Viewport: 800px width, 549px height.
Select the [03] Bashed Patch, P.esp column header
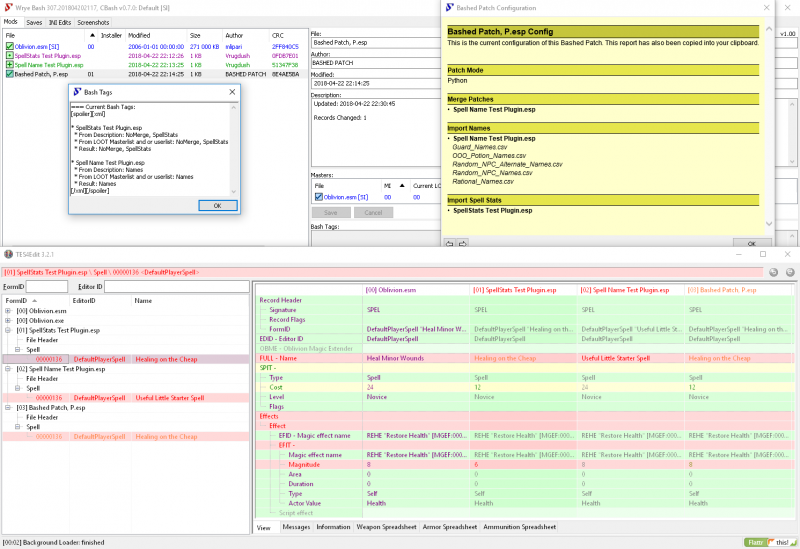pyautogui.click(x=736, y=290)
